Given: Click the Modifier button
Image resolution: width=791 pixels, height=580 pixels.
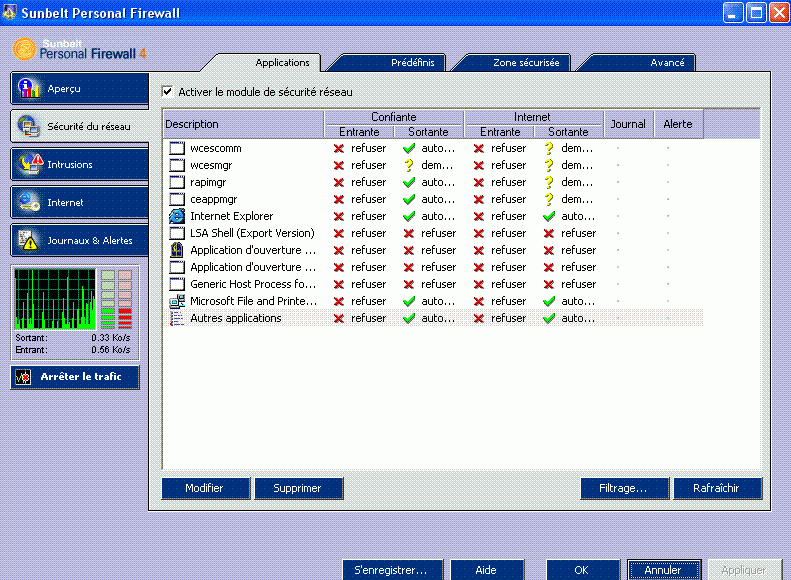Looking at the screenshot, I should (x=206, y=488).
